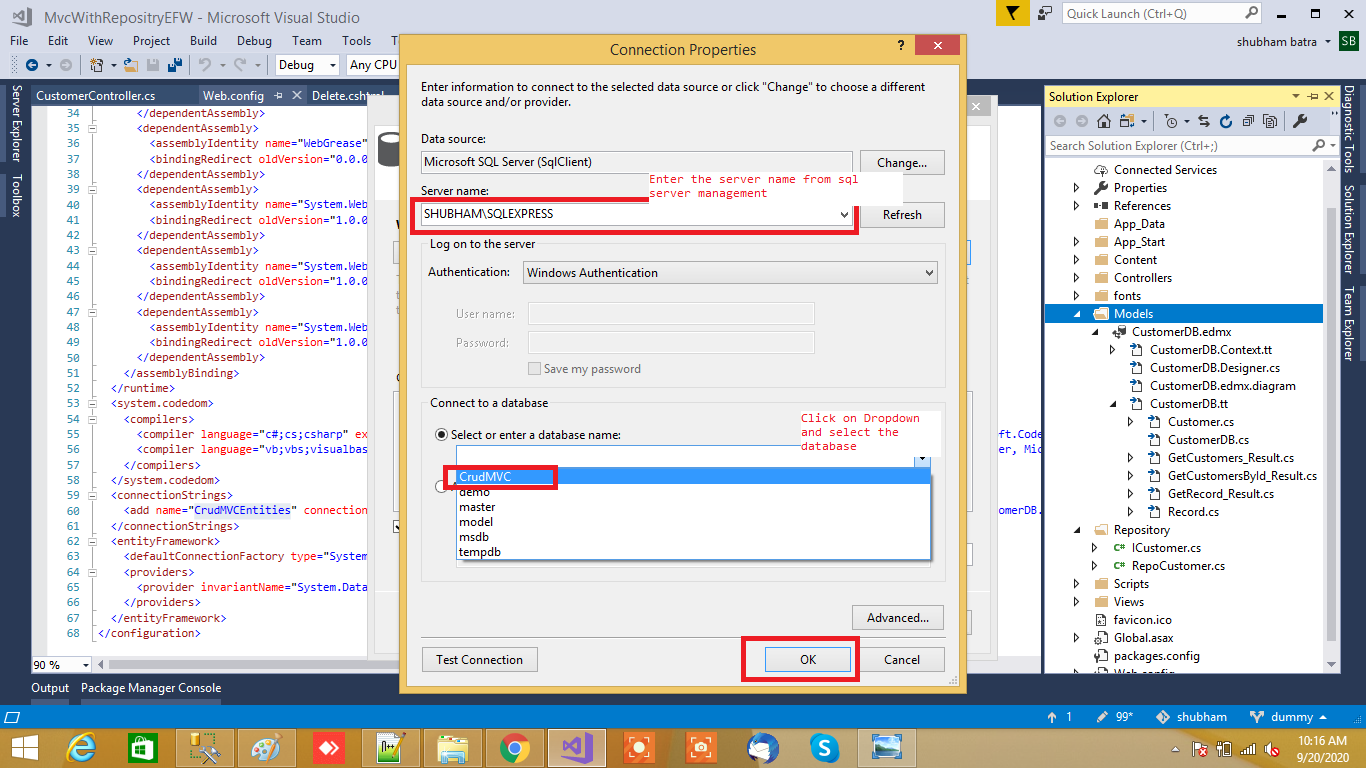
Task: Open the Build menu
Action: (203, 41)
